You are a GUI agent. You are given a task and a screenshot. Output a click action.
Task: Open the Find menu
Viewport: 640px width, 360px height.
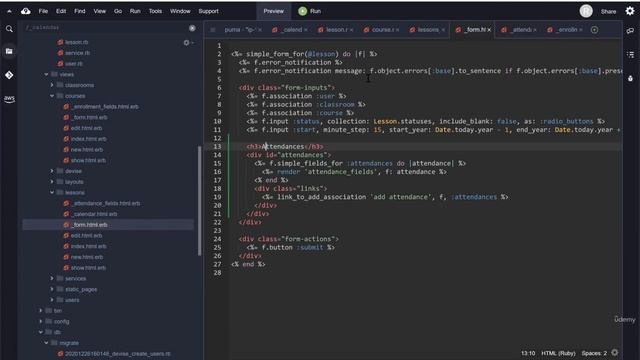coord(80,11)
